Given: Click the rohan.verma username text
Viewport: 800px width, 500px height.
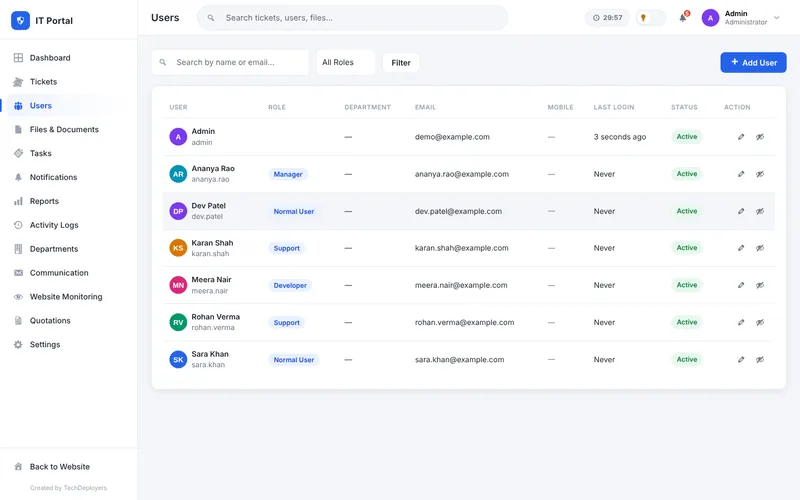Looking at the screenshot, I should click(x=213, y=328).
